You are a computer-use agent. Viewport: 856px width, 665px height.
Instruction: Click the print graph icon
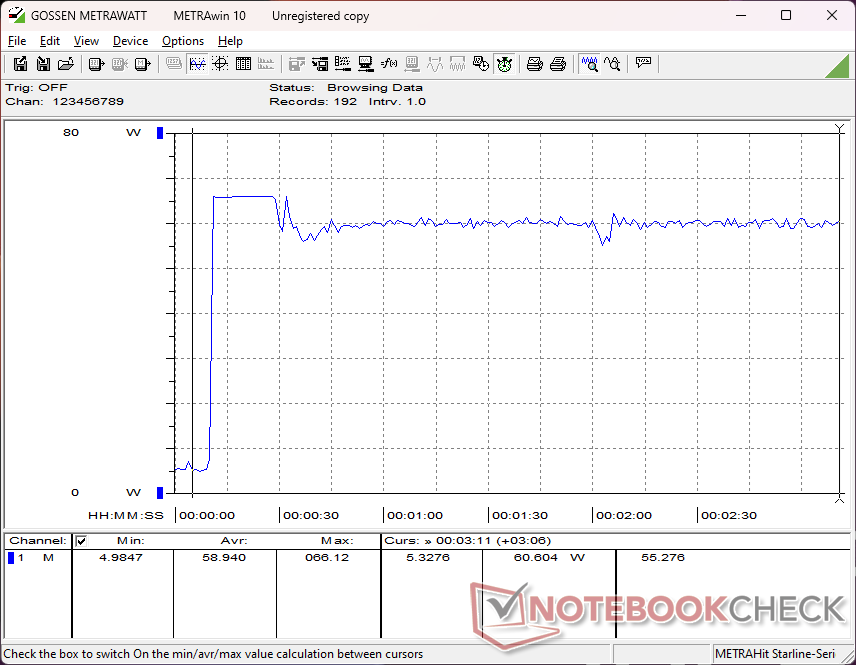click(534, 64)
